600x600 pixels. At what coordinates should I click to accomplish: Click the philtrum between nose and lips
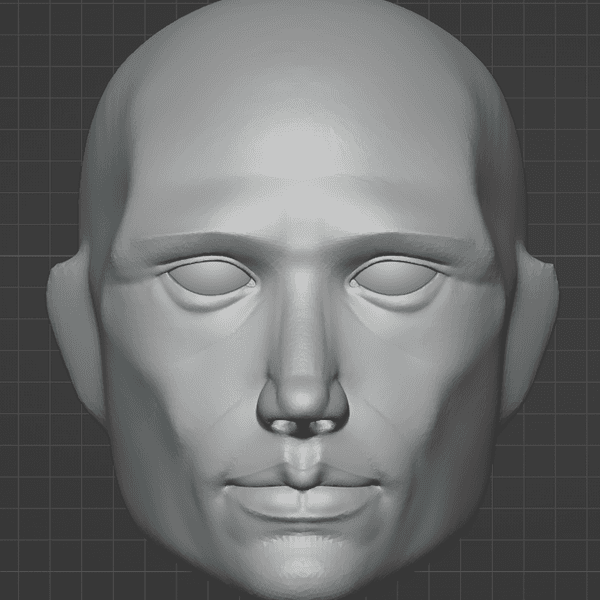click(302, 453)
